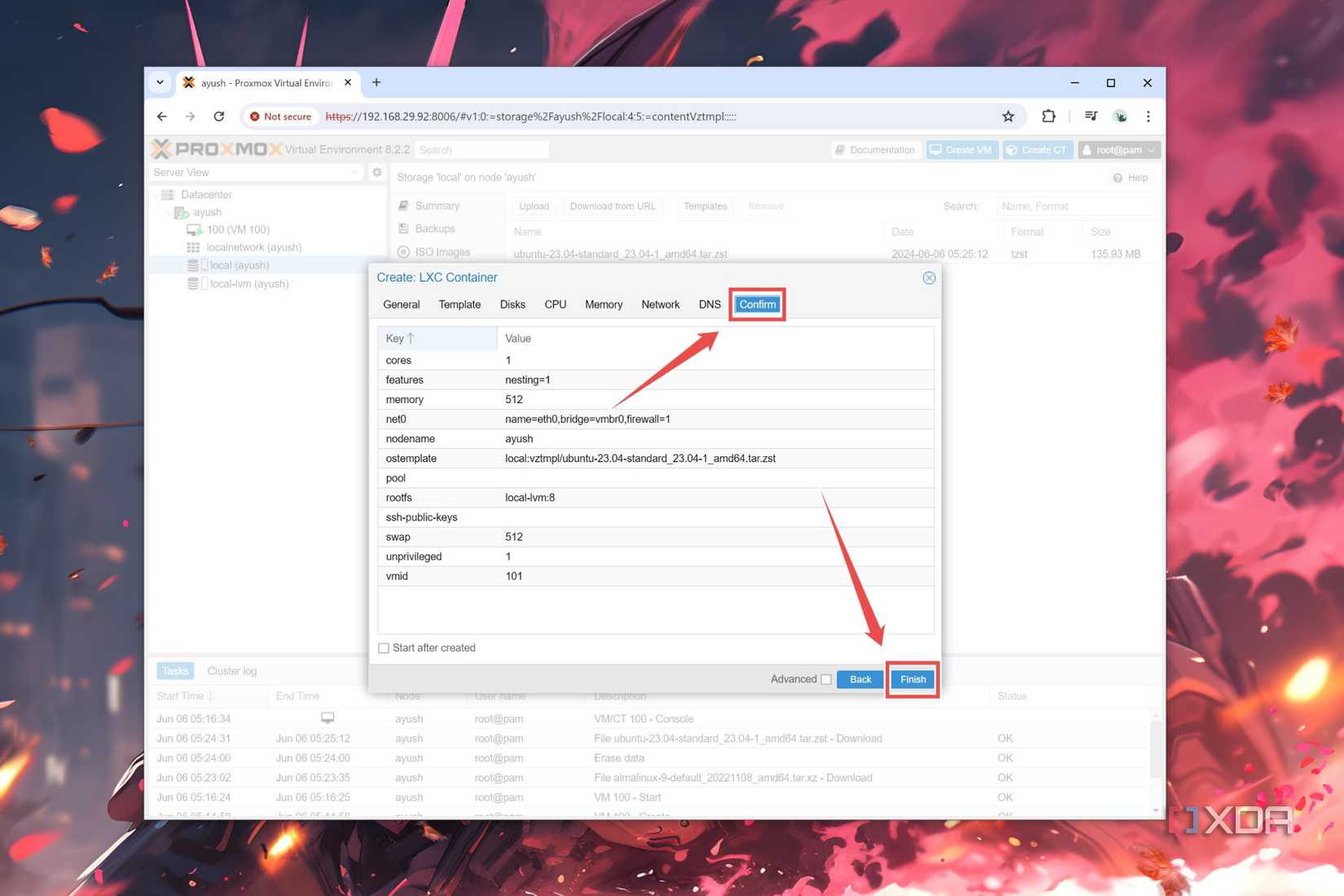Open the Server View dropdown
This screenshot has width=1344, height=896.
pyautogui.click(x=354, y=172)
